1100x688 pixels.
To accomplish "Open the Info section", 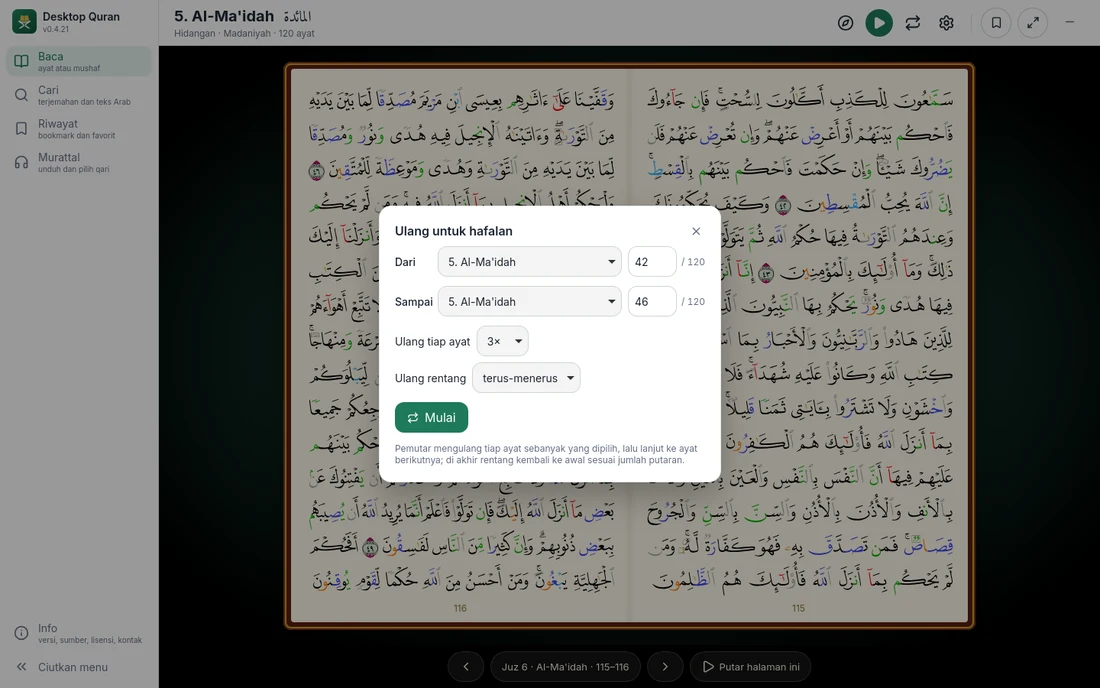I will tap(79, 633).
